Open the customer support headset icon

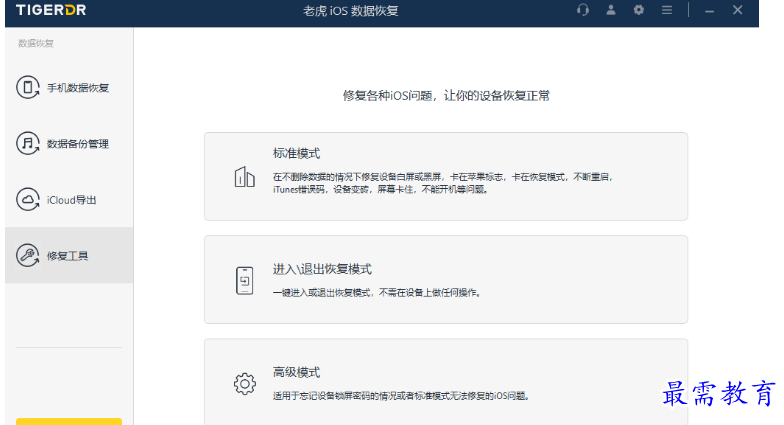click(582, 10)
